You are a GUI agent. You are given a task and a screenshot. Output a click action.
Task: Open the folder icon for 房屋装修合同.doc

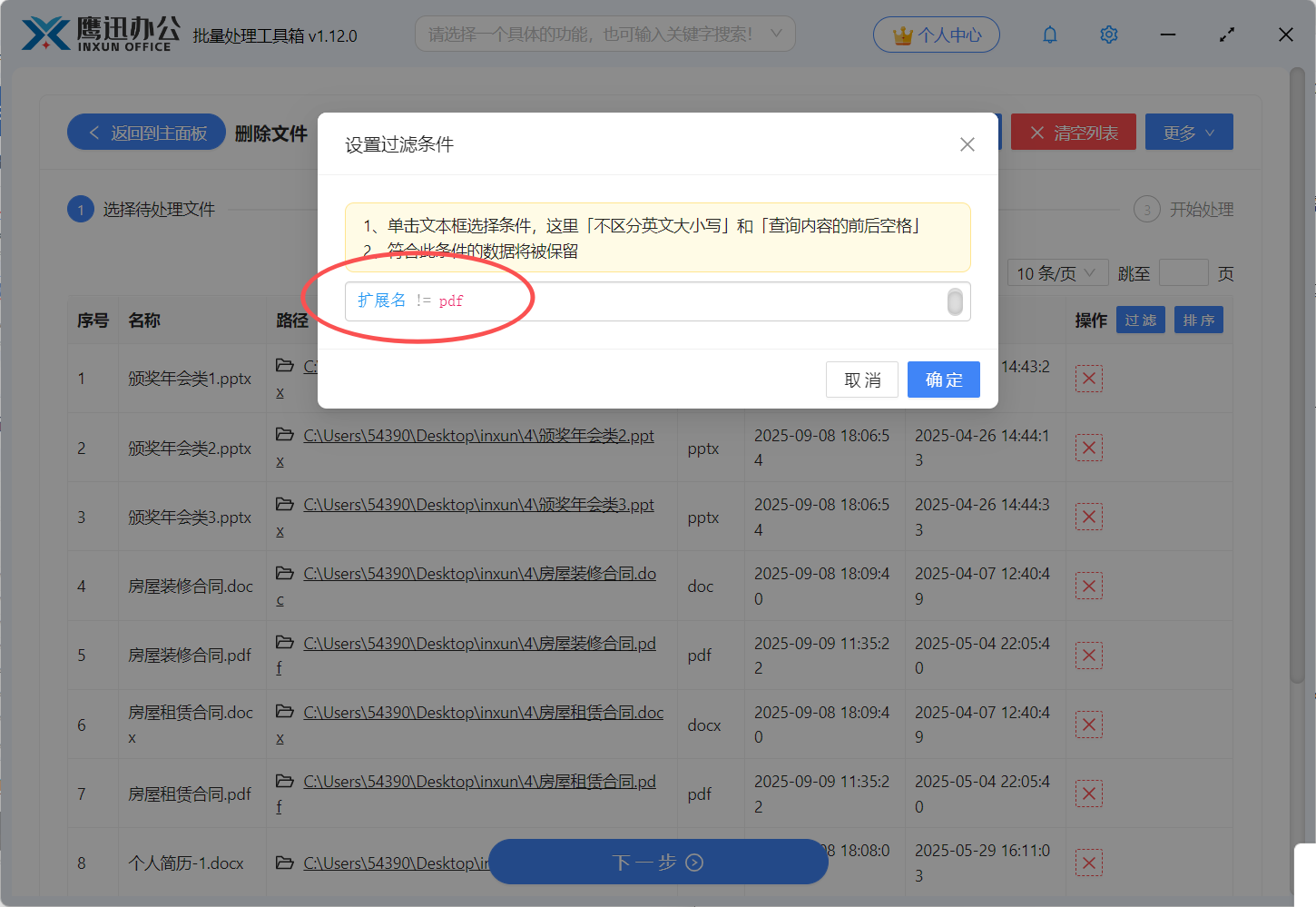pyautogui.click(x=285, y=573)
